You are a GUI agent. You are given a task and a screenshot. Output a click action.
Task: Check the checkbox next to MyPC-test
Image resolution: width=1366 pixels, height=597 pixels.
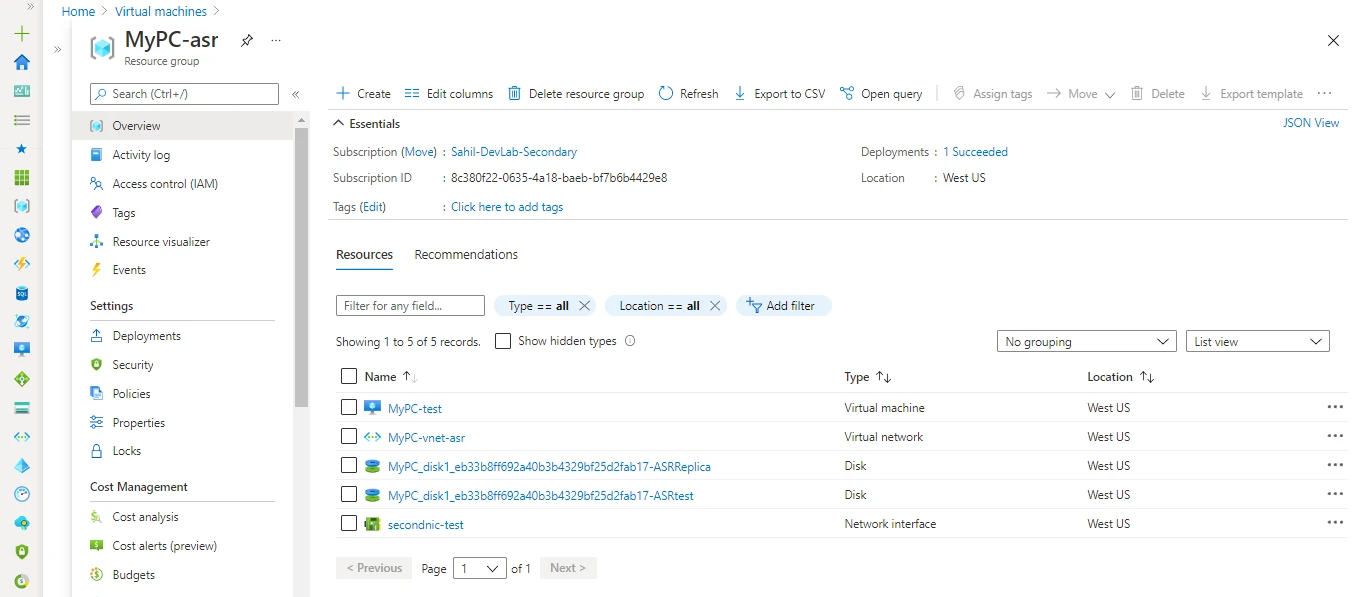349,407
